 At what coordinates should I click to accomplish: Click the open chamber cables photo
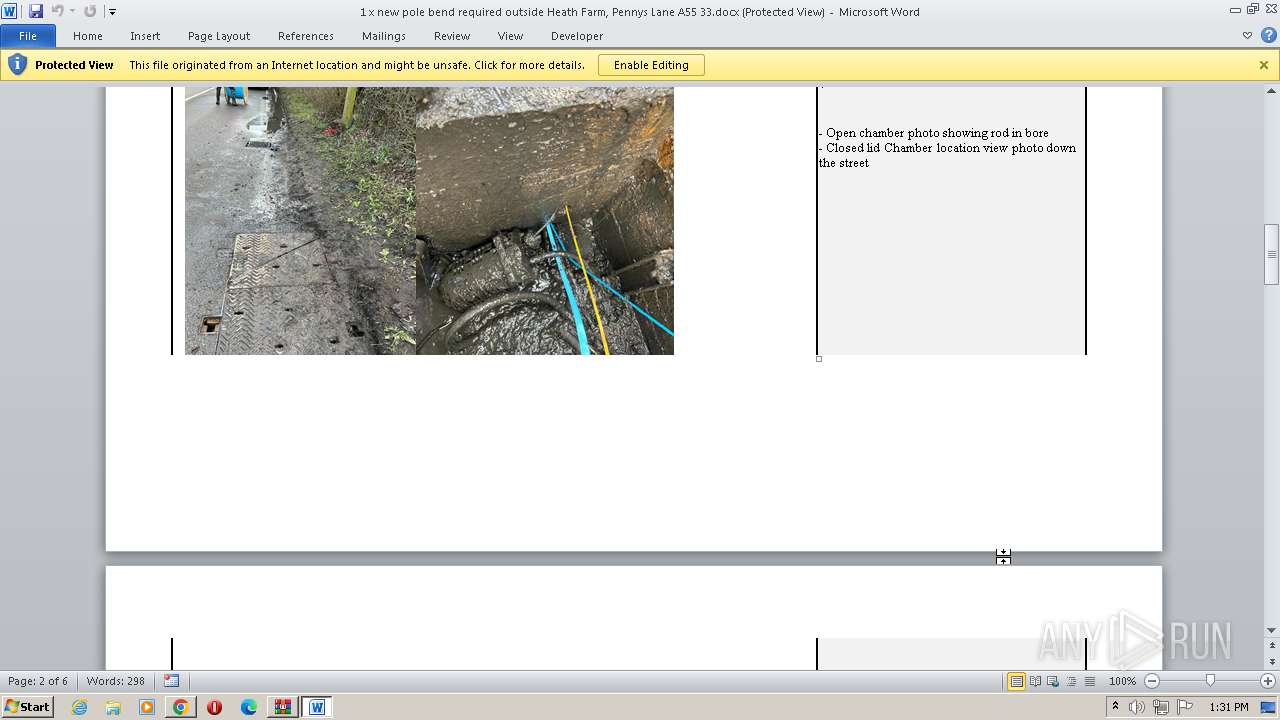coord(545,221)
